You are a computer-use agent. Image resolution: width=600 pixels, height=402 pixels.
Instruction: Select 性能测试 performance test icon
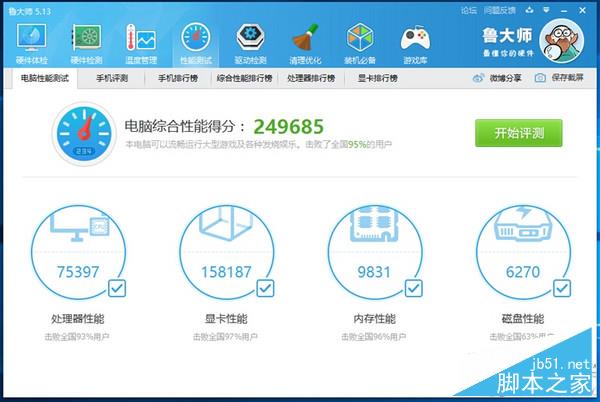(x=196, y=37)
